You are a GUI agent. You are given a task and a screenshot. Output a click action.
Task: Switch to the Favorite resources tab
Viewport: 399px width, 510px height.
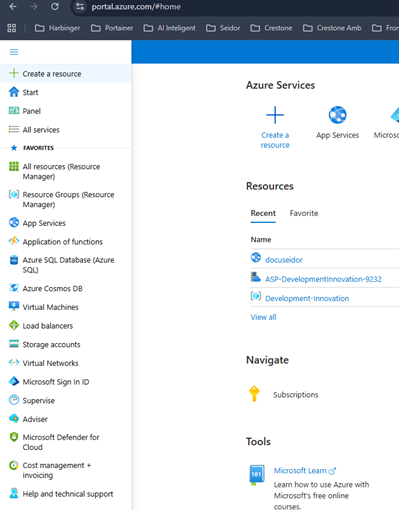pyautogui.click(x=304, y=213)
